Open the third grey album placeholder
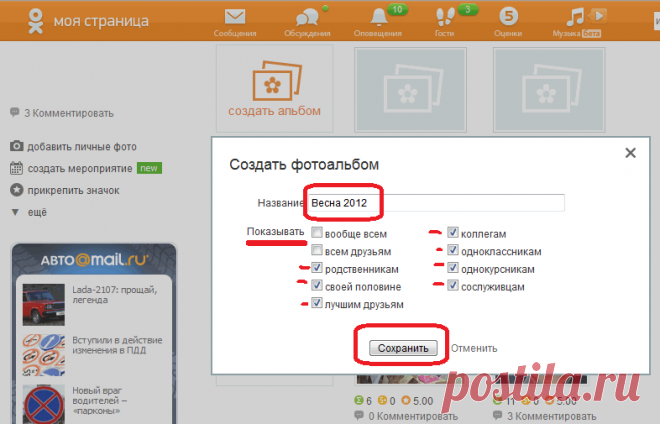This screenshot has width=660, height=424. (549, 90)
